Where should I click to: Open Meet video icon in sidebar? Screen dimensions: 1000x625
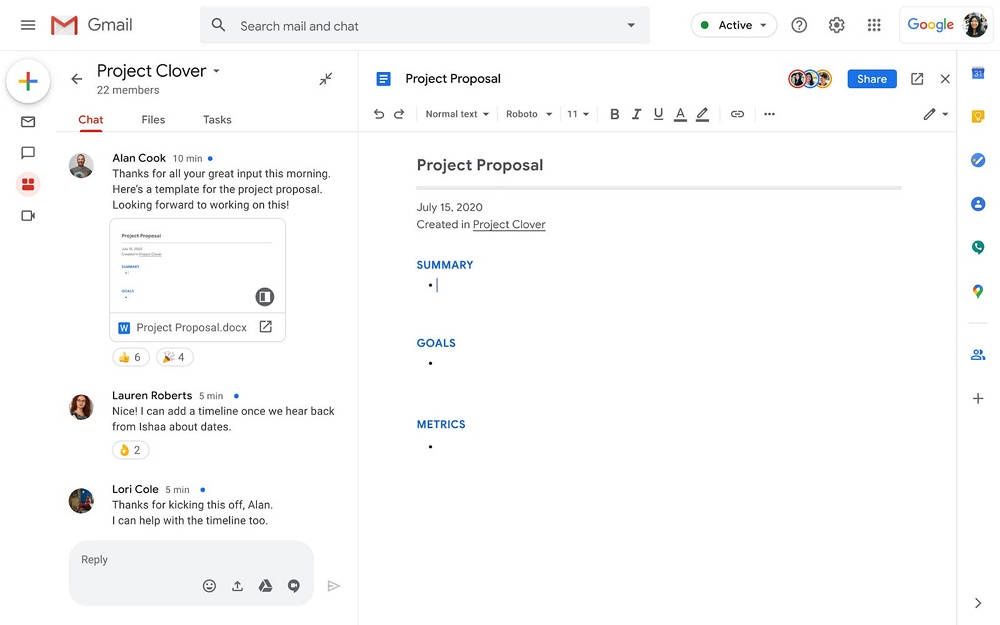pyautogui.click(x=28, y=216)
